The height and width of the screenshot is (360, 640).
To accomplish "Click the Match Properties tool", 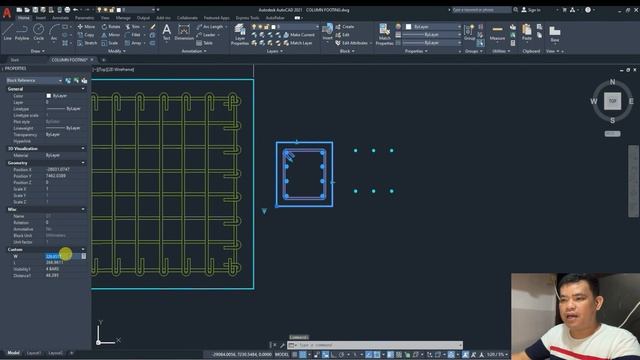I will click(x=384, y=34).
